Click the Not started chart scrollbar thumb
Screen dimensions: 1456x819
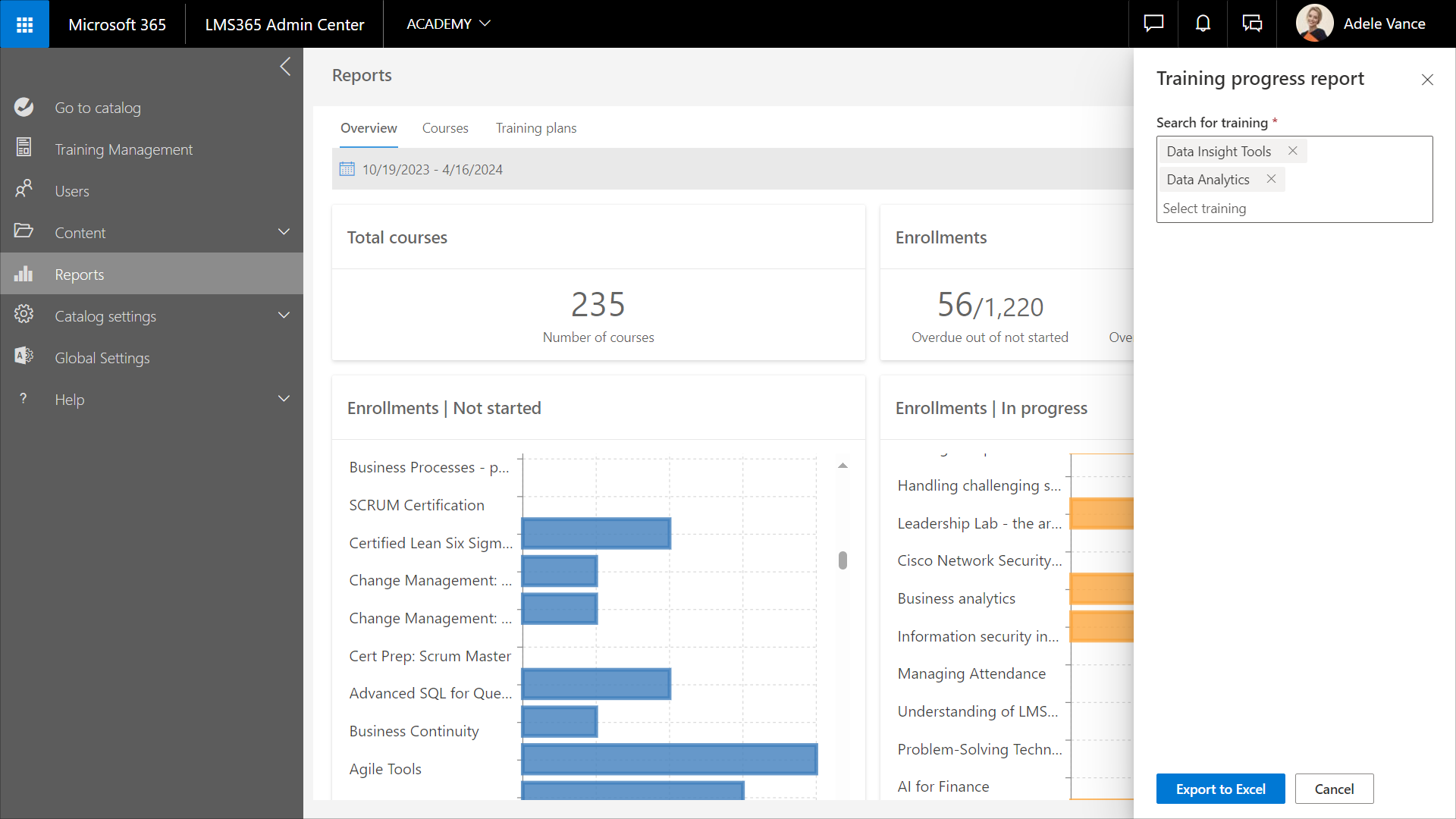[x=843, y=560]
